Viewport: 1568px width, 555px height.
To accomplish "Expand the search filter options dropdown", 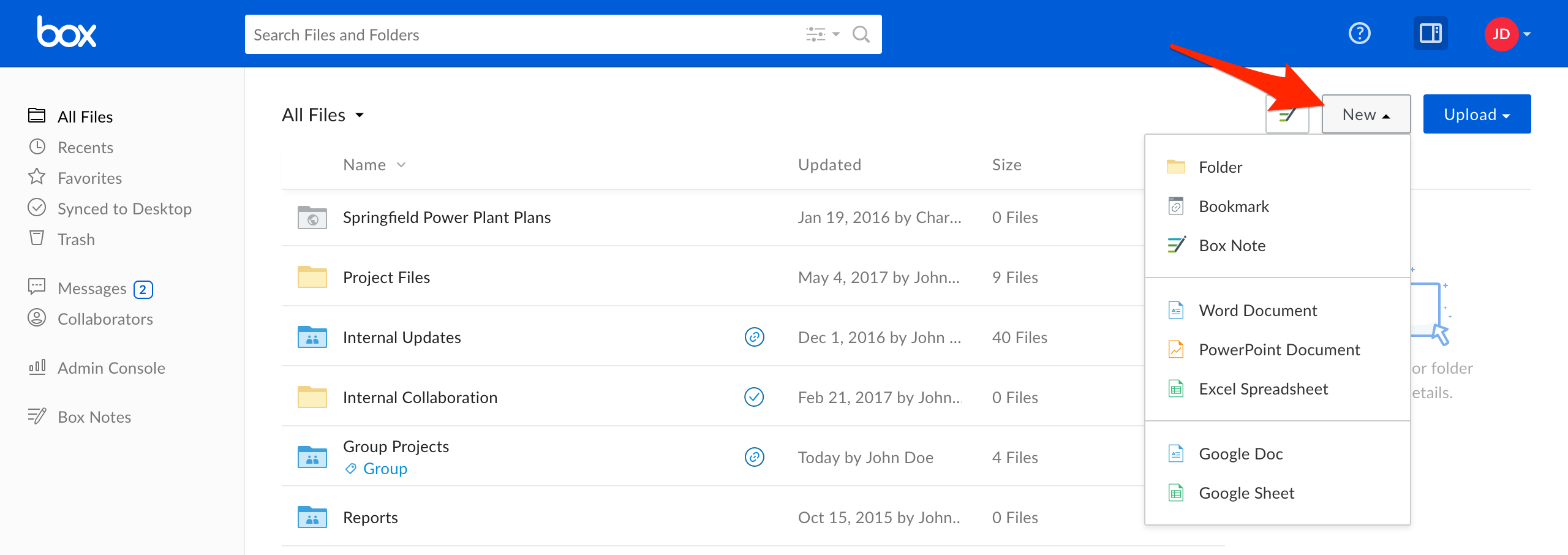I will pos(822,34).
